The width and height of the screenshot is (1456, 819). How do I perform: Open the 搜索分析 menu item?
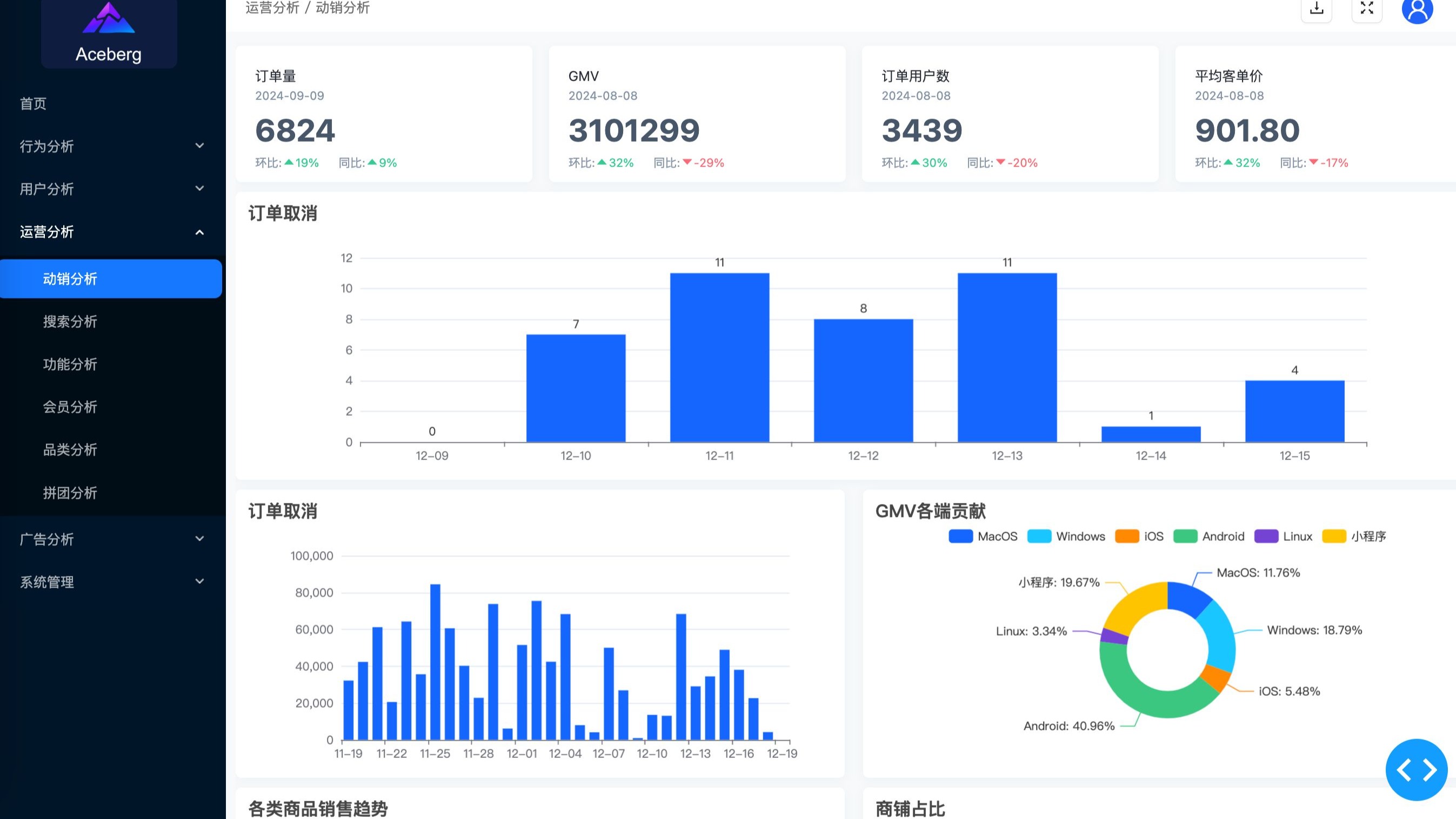coord(70,322)
